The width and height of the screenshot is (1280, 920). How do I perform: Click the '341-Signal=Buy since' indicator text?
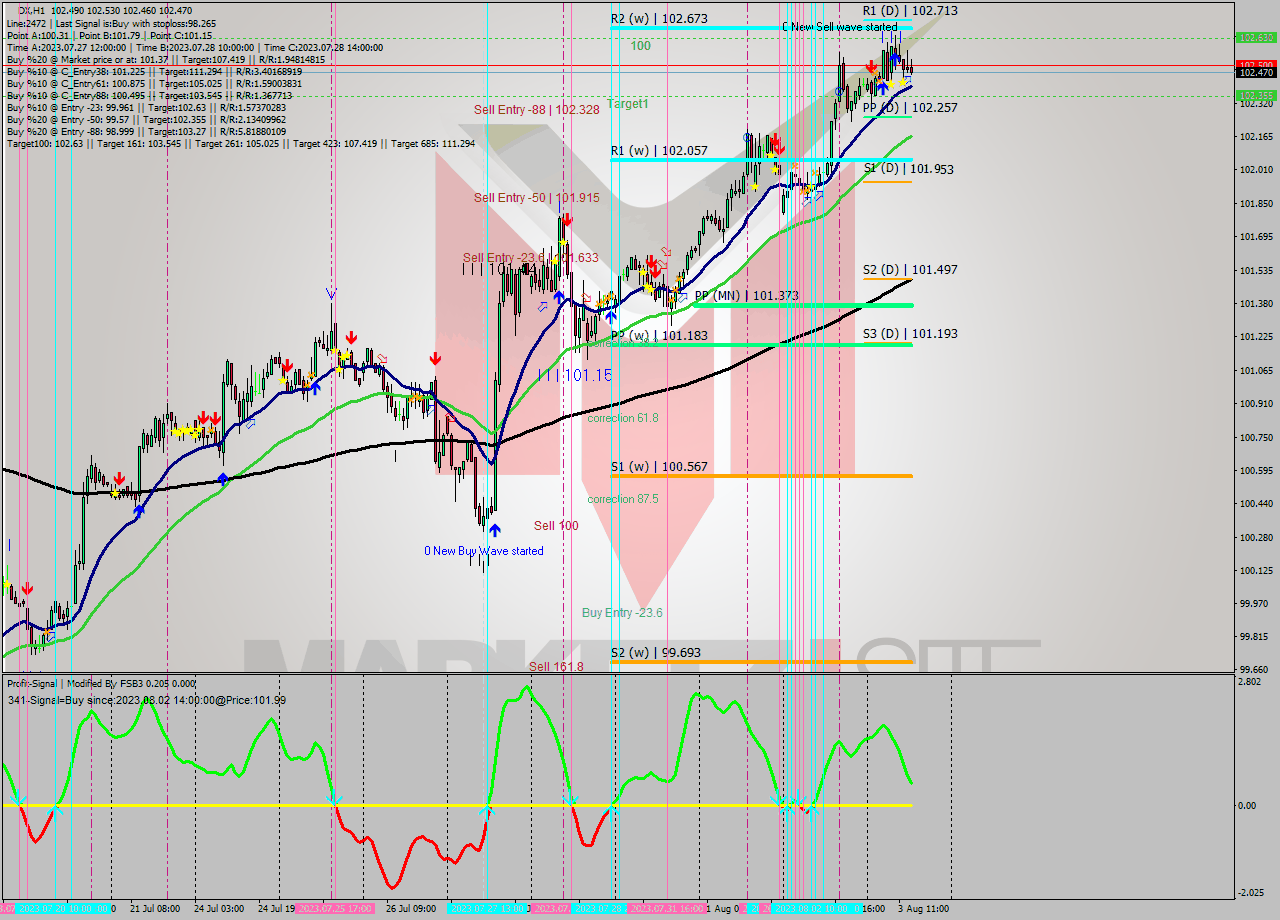click(146, 700)
